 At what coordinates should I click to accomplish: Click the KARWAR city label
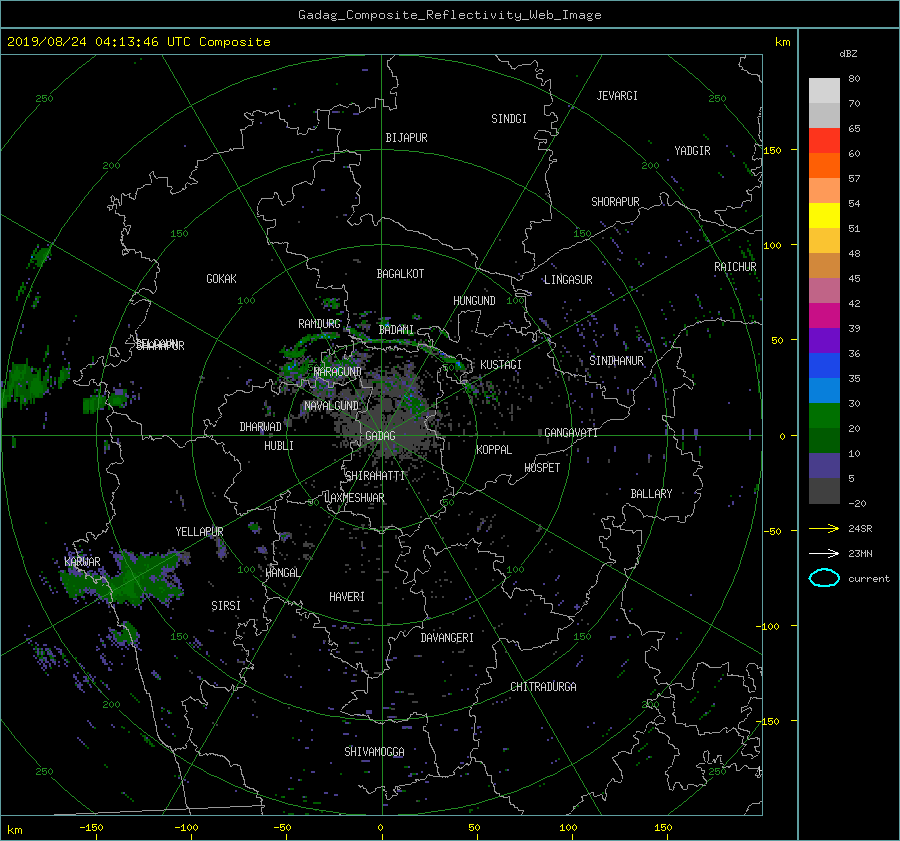coord(82,562)
